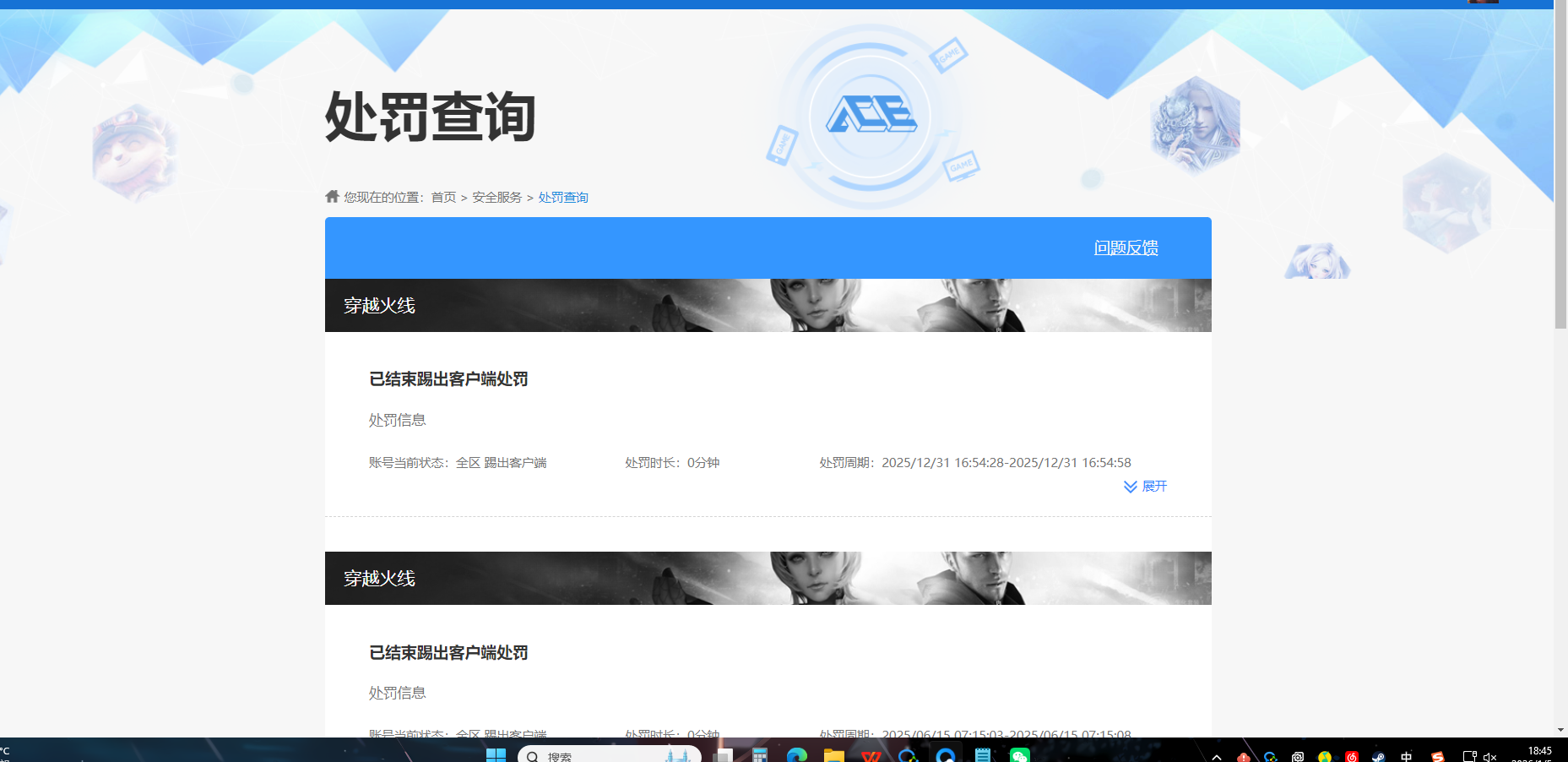This screenshot has height=762, width=1568.
Task: Open the Calculator app in the taskbar
Action: [760, 754]
